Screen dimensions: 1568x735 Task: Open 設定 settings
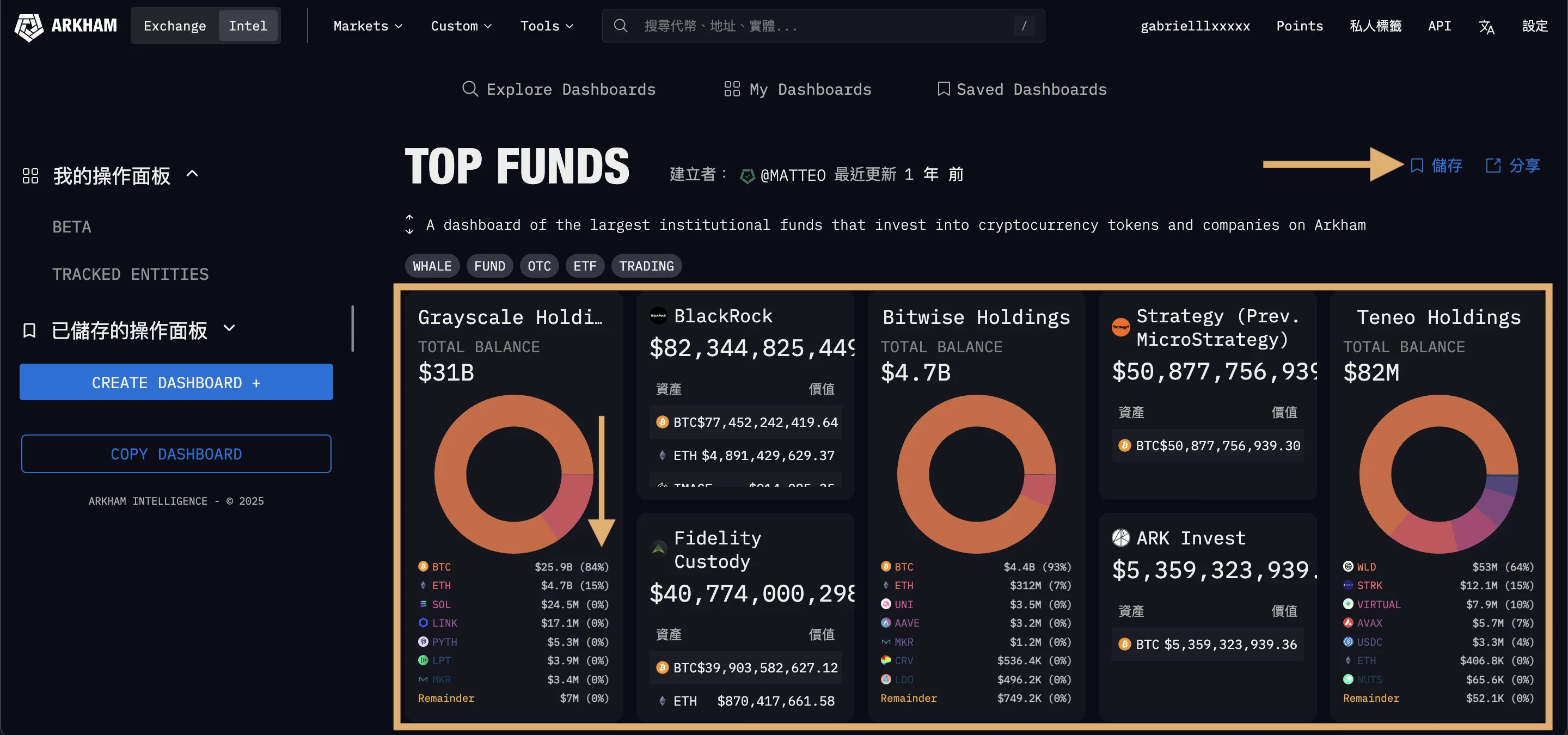(x=1535, y=26)
